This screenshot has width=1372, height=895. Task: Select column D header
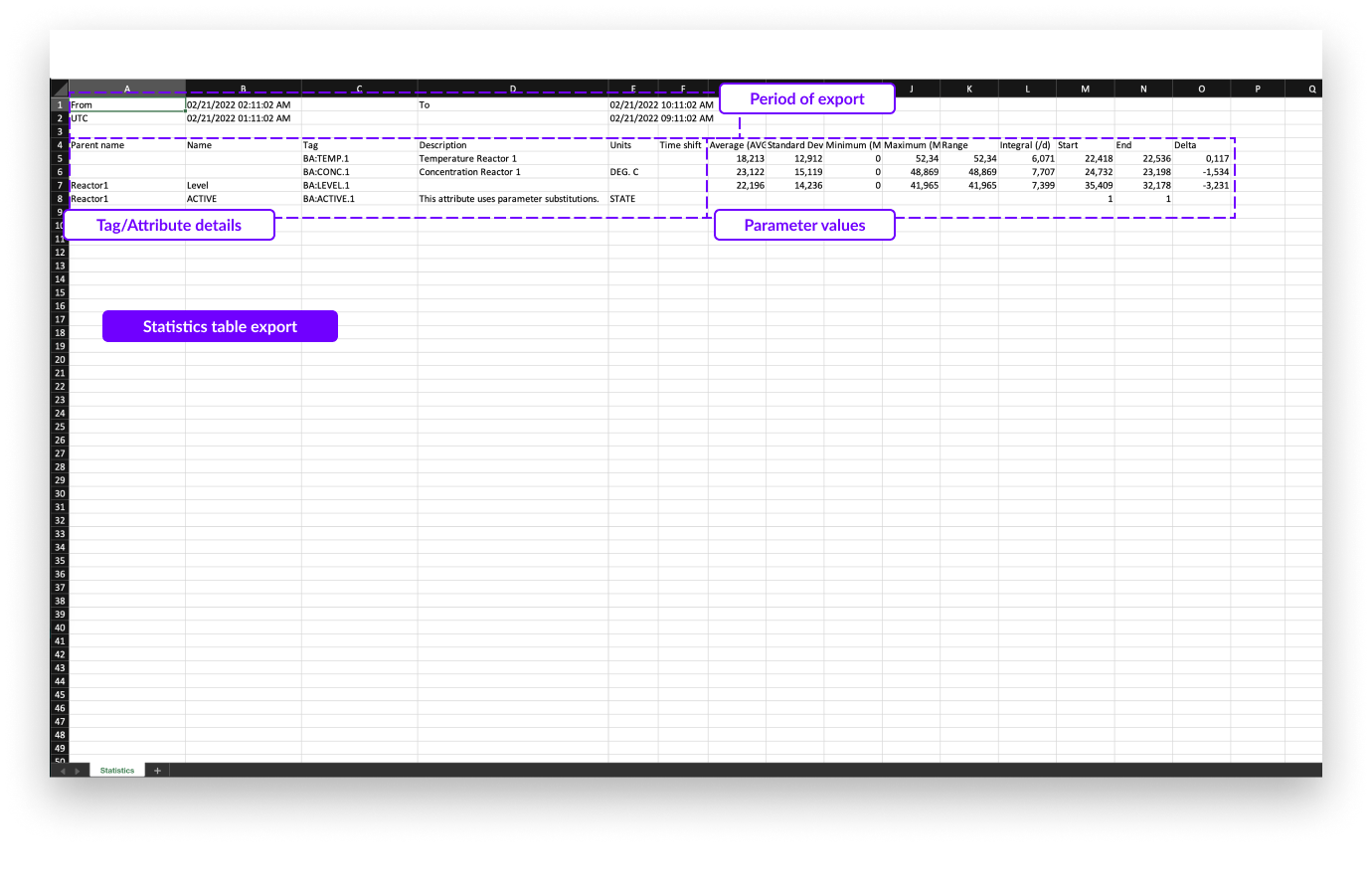pos(512,89)
